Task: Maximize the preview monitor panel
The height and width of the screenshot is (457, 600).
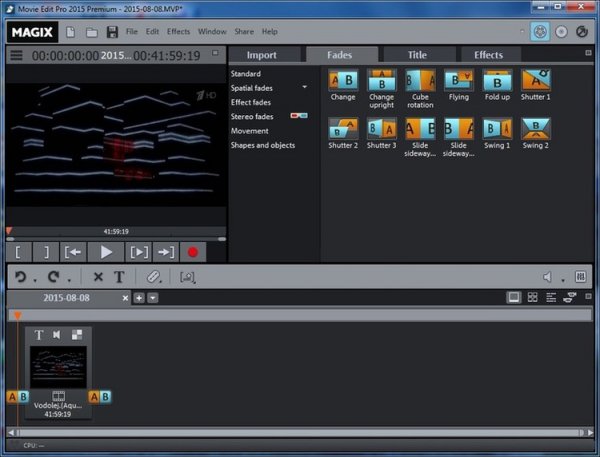Action: click(215, 53)
